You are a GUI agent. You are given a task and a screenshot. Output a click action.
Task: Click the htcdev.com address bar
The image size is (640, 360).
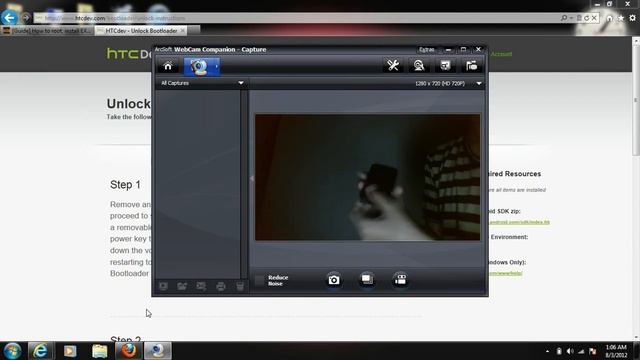(297, 18)
